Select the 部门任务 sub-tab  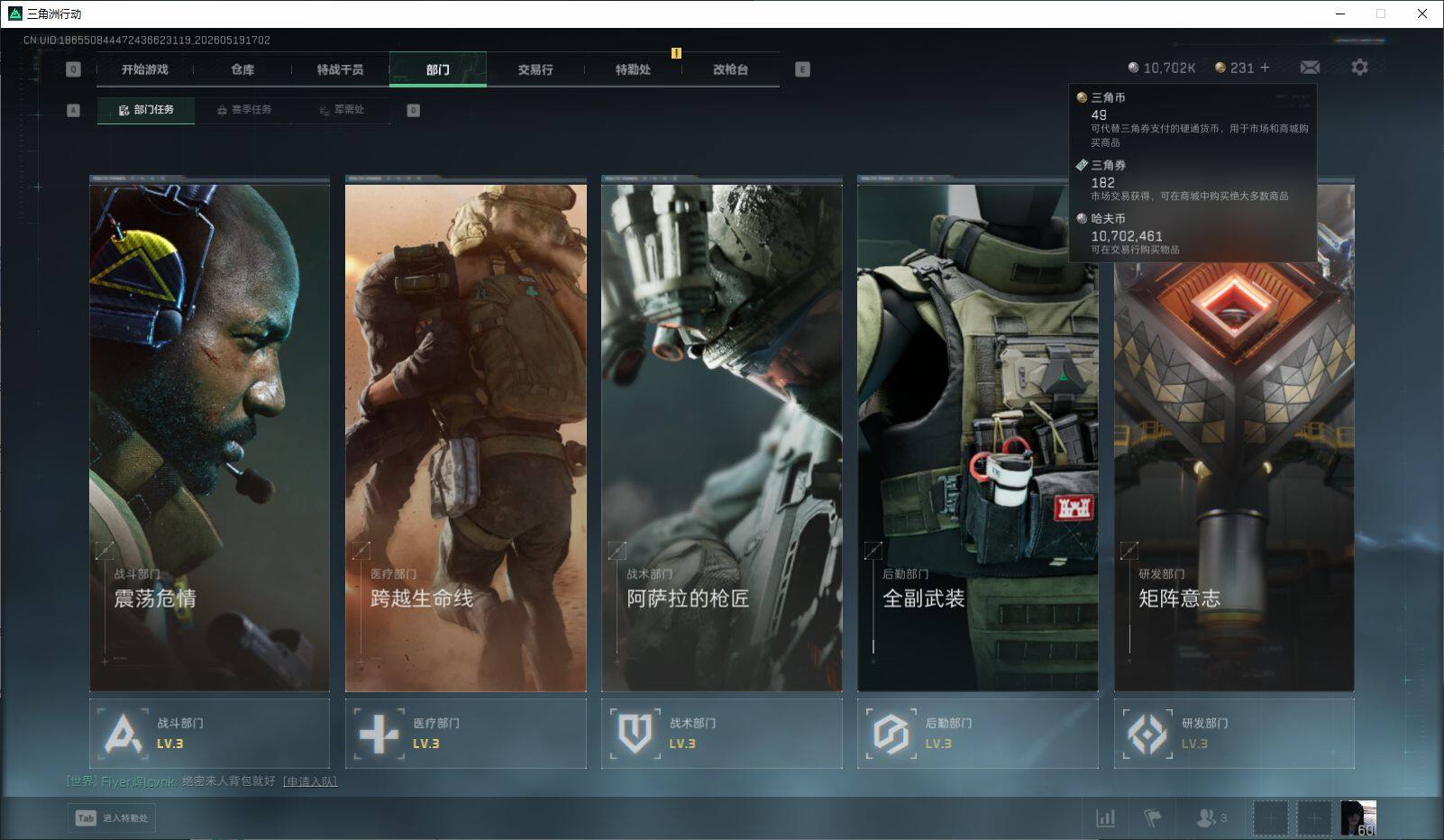pos(146,110)
